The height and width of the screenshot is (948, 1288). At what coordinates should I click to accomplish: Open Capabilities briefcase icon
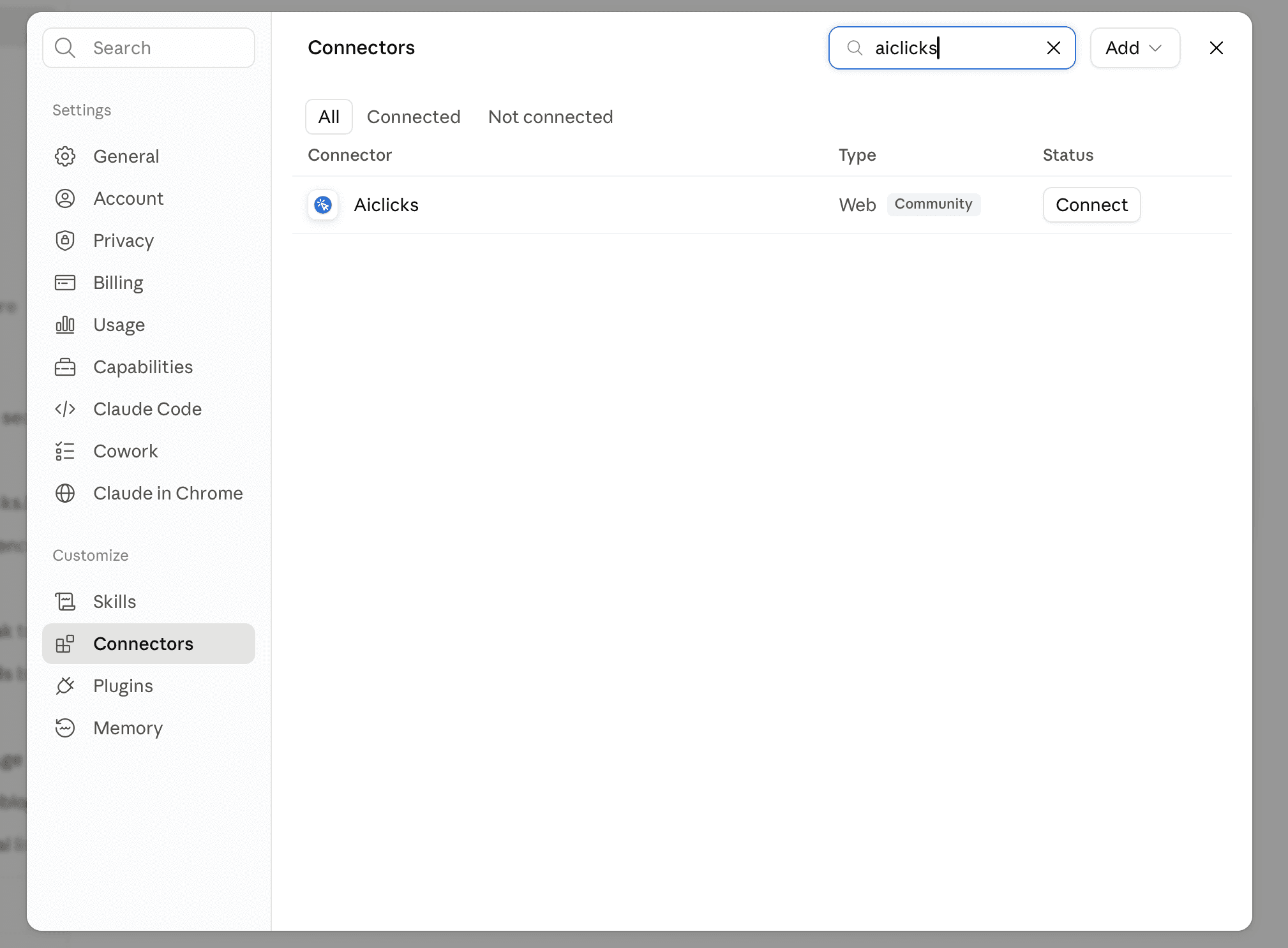click(x=65, y=367)
